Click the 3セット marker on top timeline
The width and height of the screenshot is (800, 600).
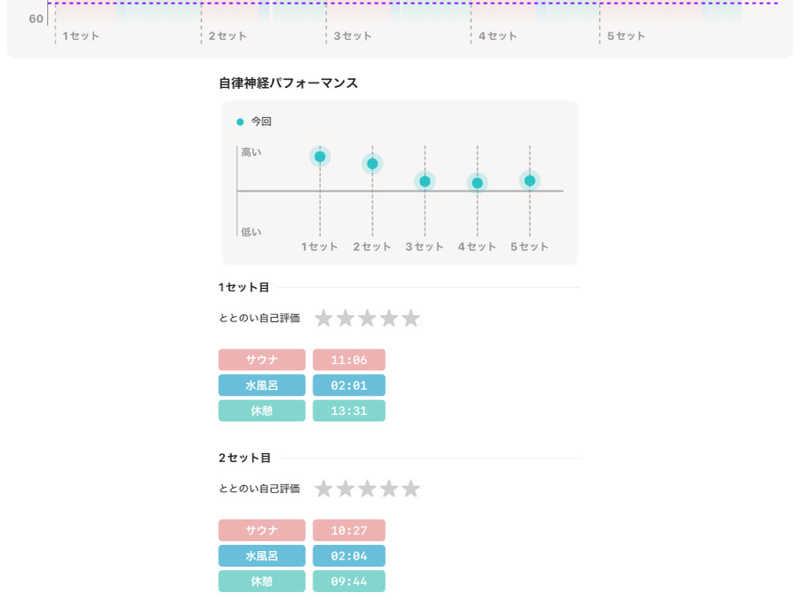coord(352,36)
